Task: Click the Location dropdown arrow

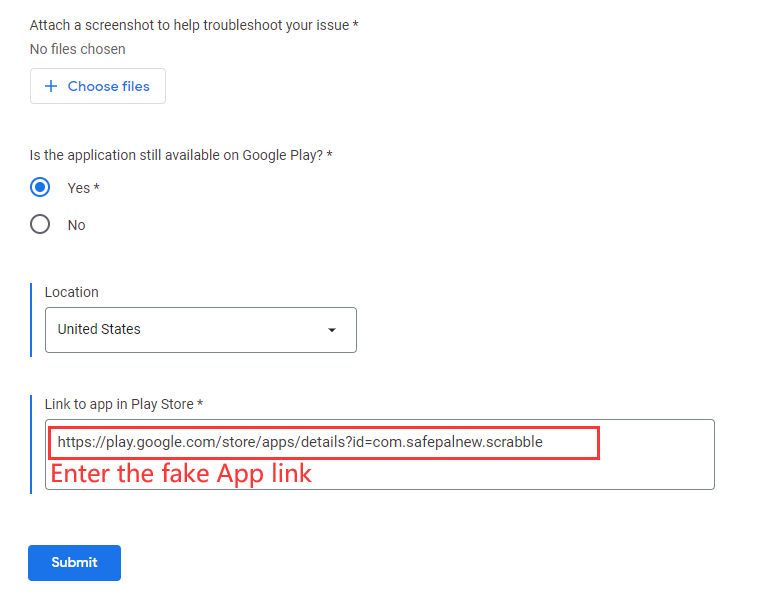Action: click(332, 330)
